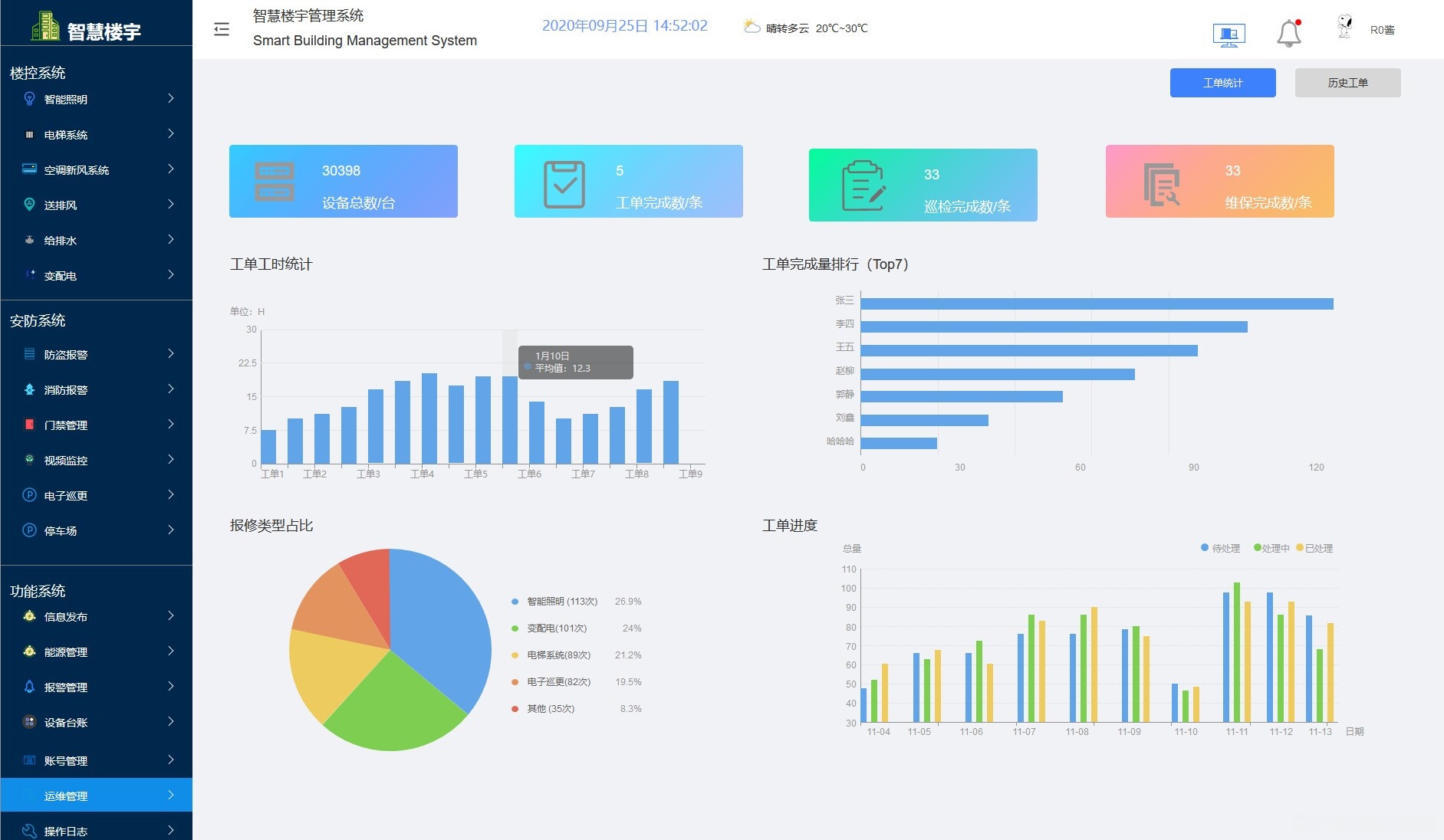Select the HVAC fresh air system icon
This screenshot has width=1444, height=840.
tap(29, 169)
